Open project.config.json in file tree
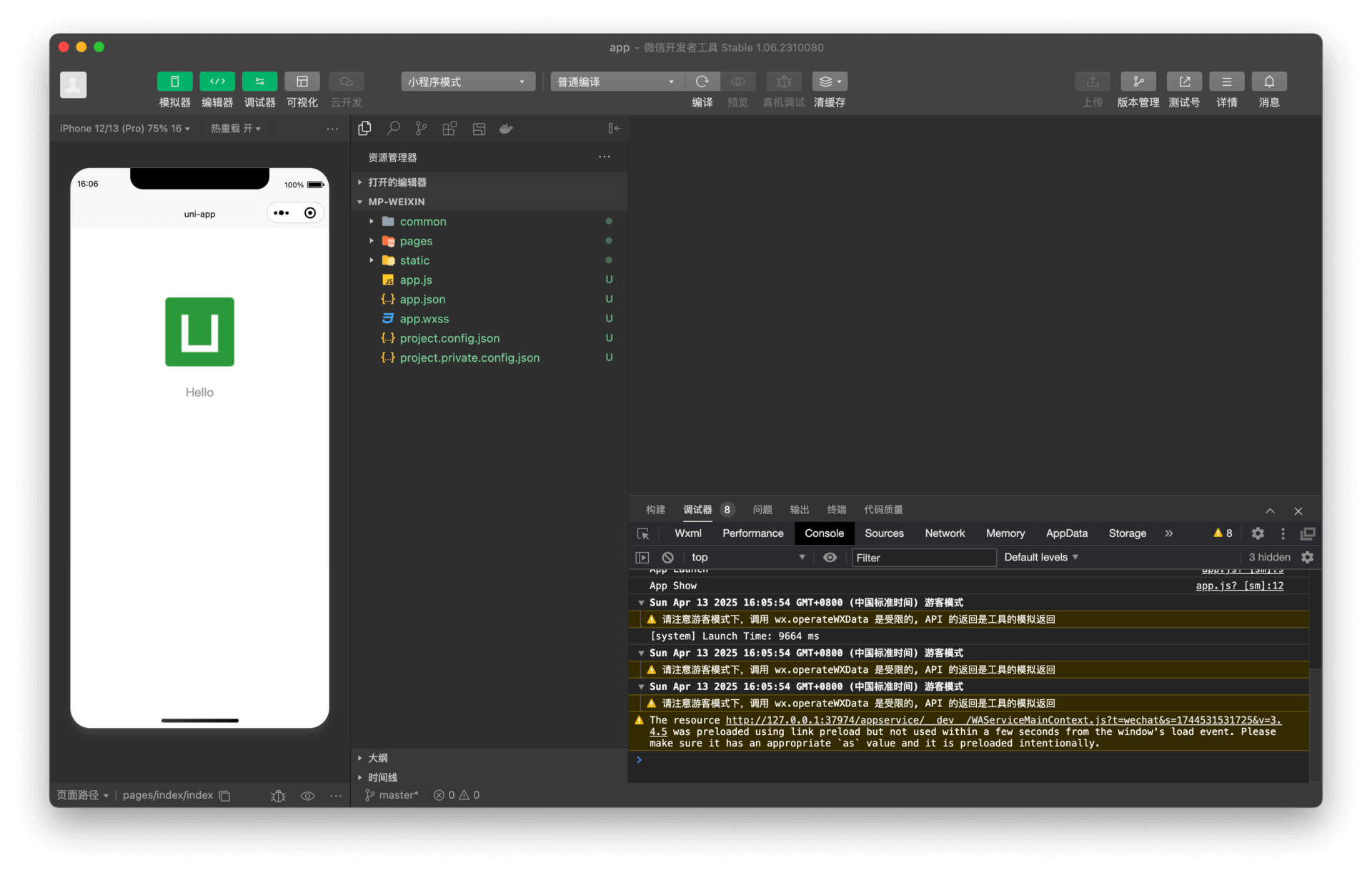This screenshot has width=1372, height=873. tap(449, 338)
